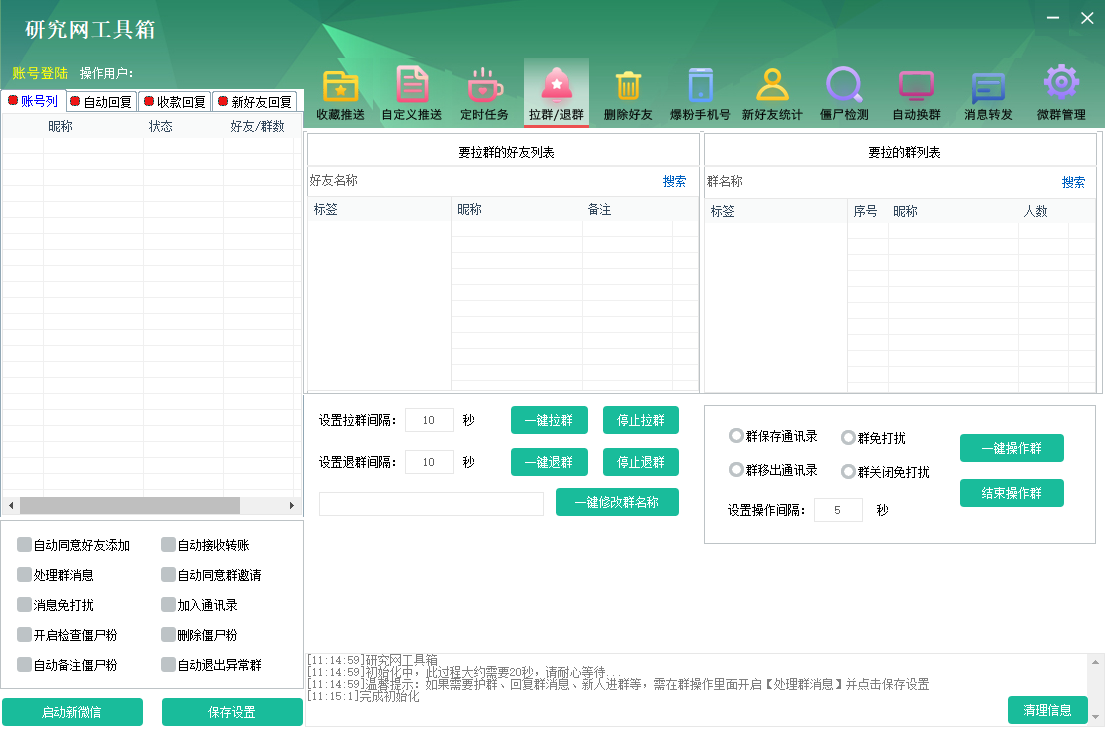The height and width of the screenshot is (740, 1105).
Task: Select the 自定义推送 icon
Action: coord(413,90)
